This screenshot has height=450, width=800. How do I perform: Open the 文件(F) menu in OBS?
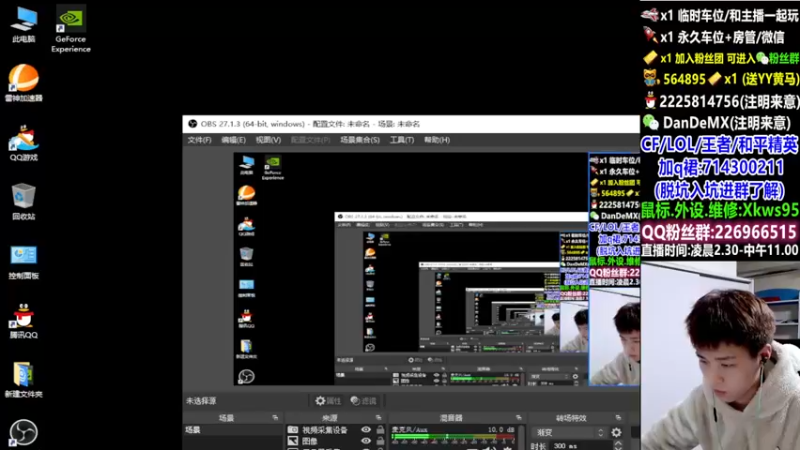(199, 140)
